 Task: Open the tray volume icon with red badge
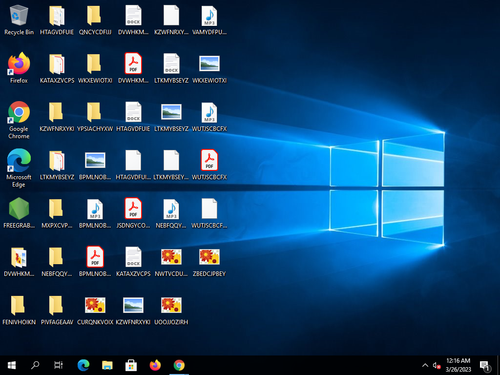pyautogui.click(x=436, y=366)
